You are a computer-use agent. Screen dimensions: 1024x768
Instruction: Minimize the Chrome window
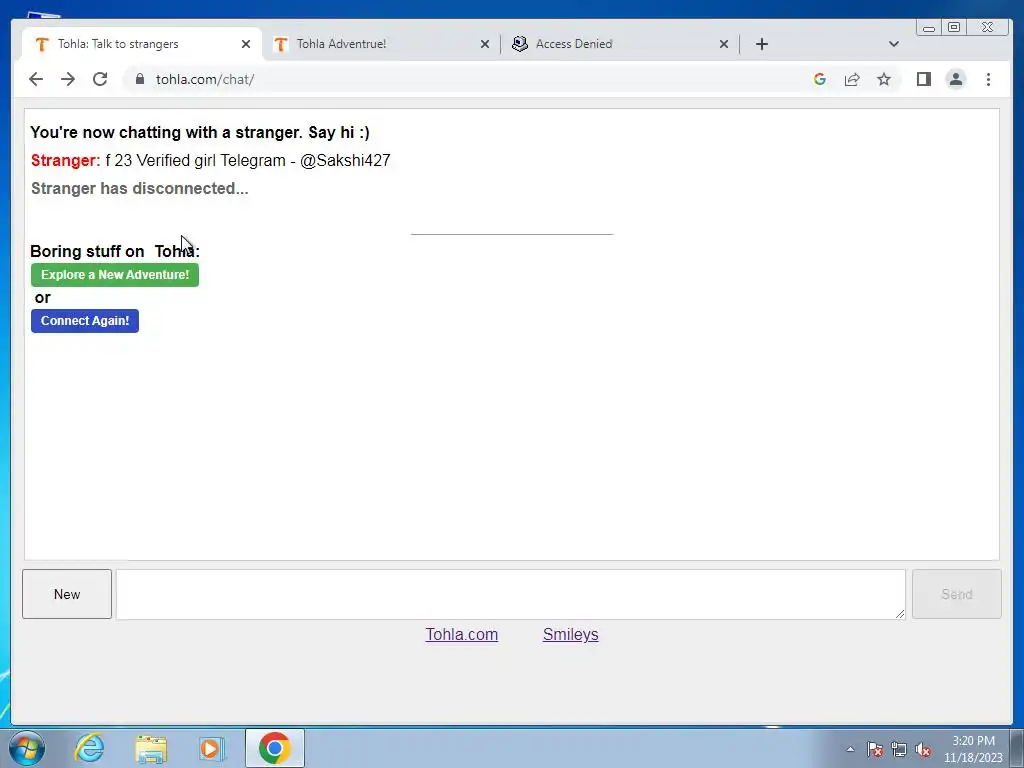929,27
